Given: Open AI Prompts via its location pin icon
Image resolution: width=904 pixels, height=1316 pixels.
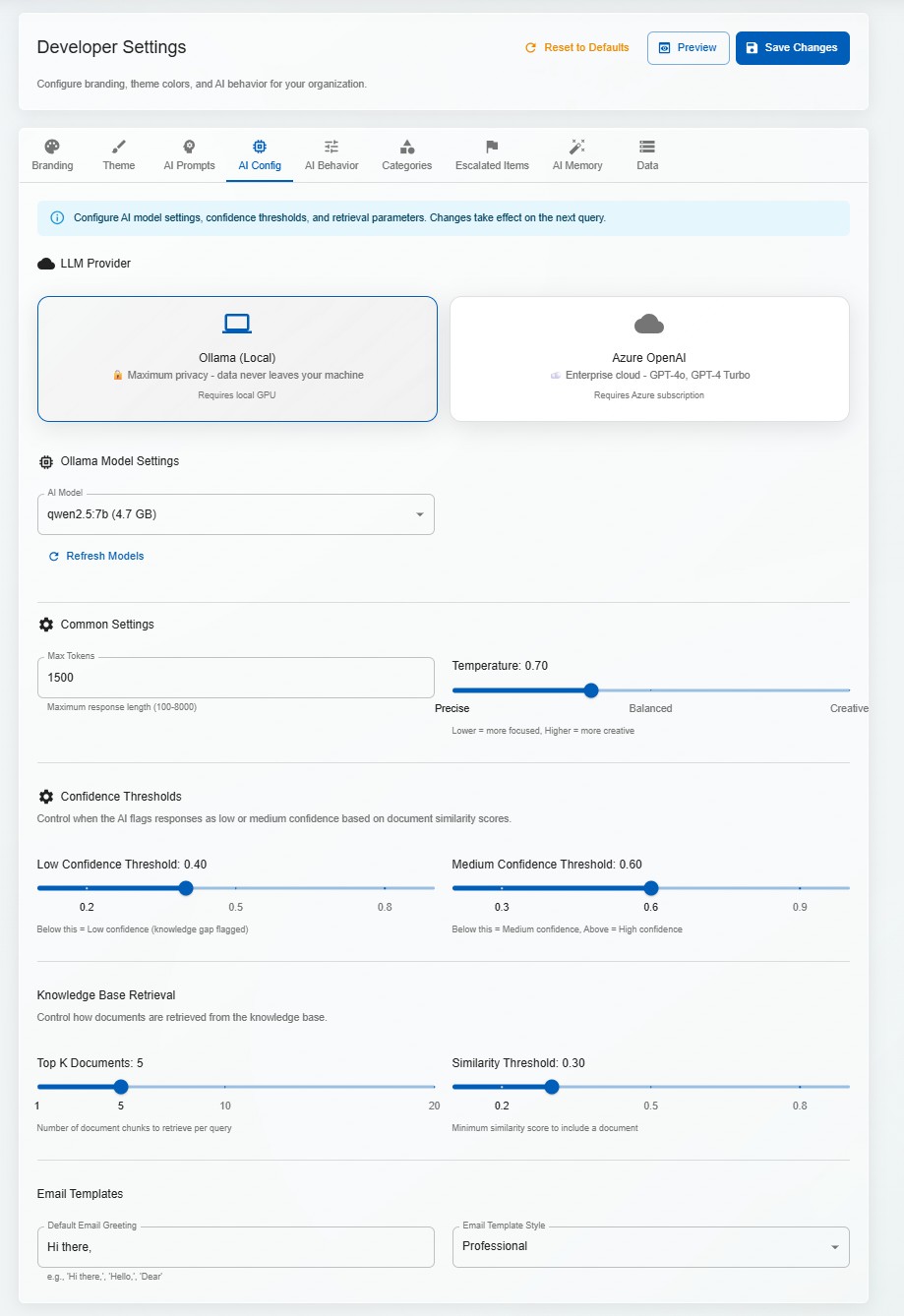Looking at the screenshot, I should tap(189, 146).
